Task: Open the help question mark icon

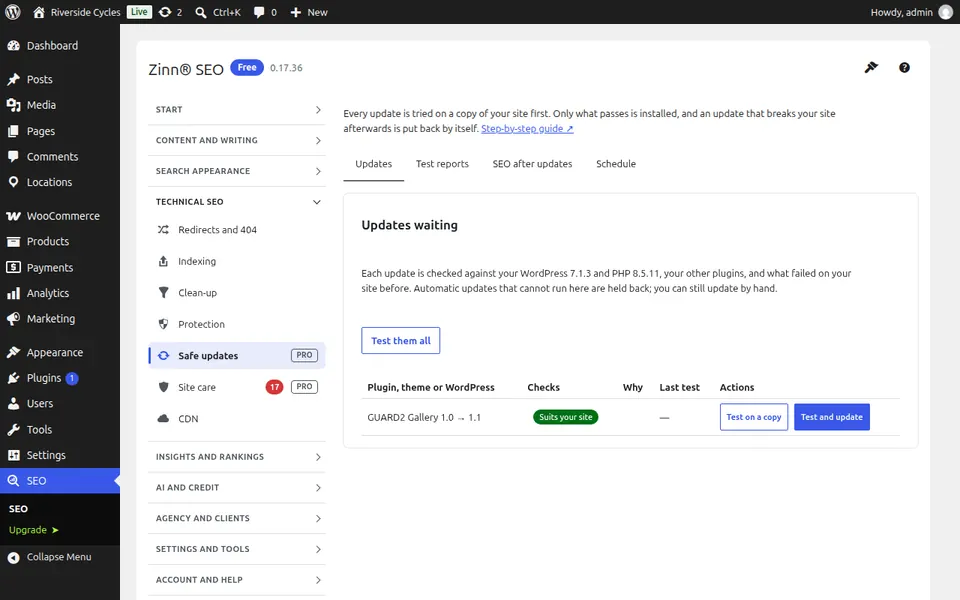Action: 904,68
